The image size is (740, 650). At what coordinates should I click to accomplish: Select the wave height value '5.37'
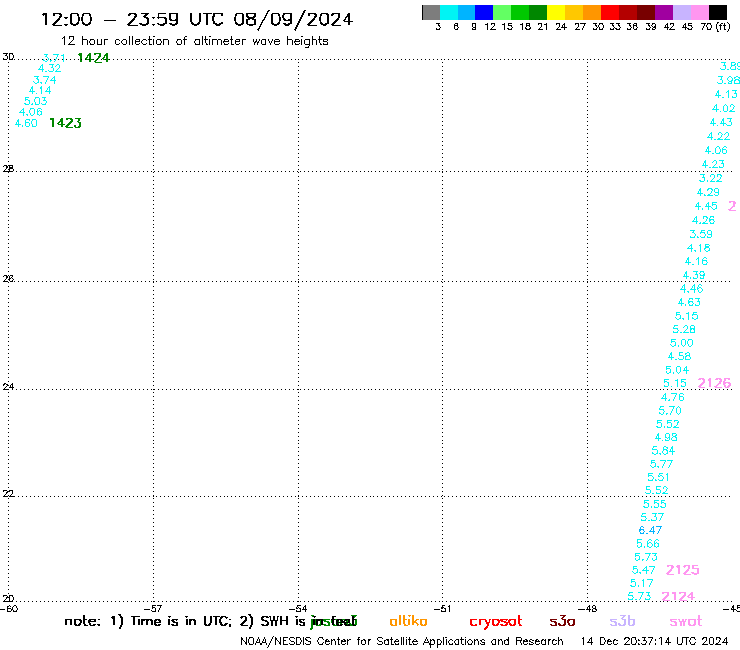tap(652, 517)
